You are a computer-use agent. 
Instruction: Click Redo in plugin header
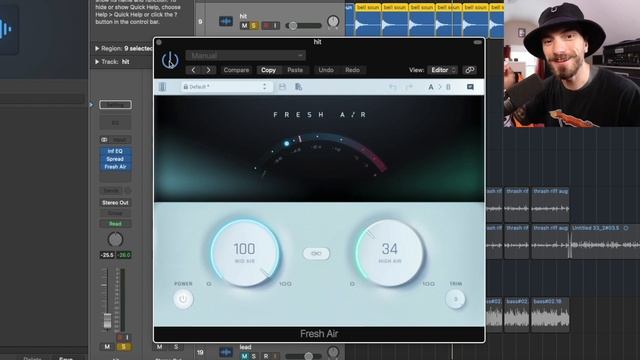pos(352,70)
